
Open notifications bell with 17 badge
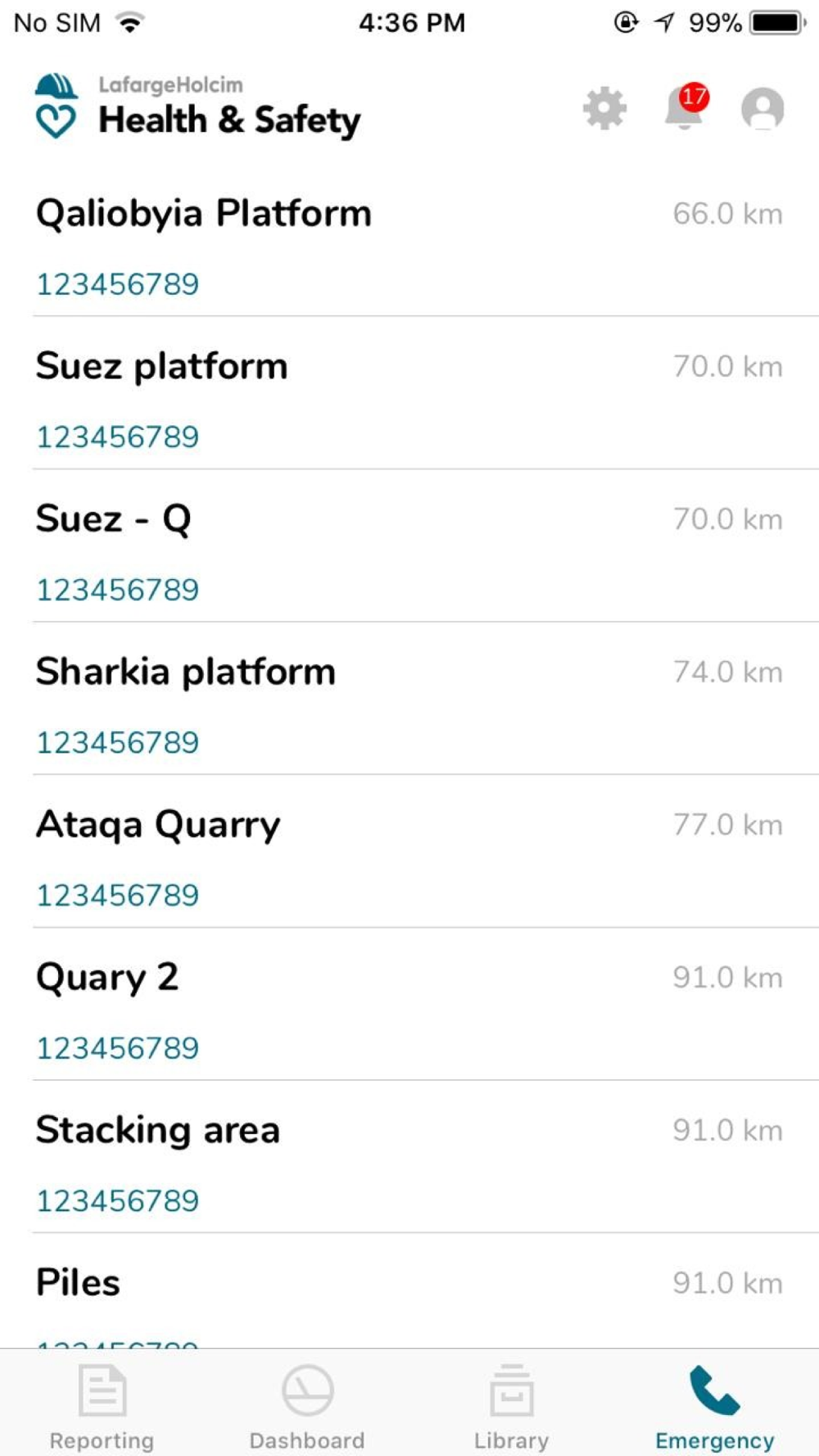click(684, 109)
